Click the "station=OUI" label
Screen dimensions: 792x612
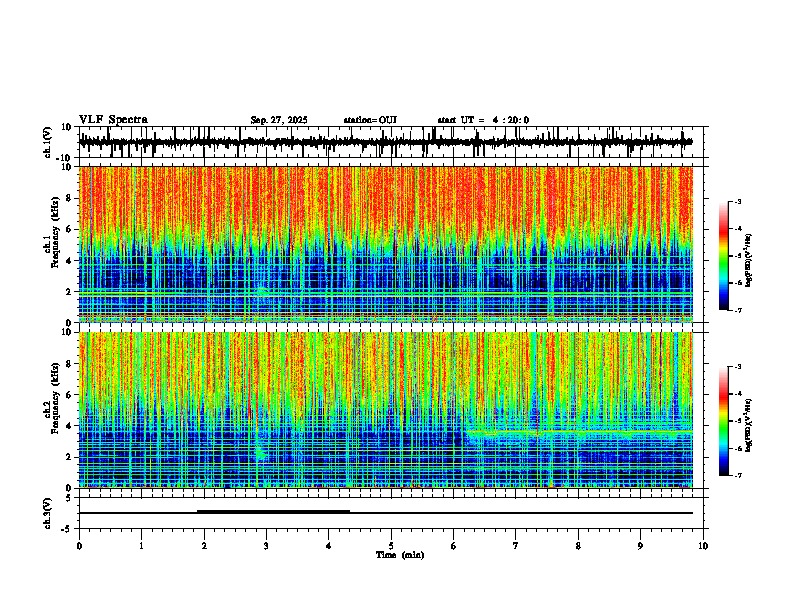370,120
